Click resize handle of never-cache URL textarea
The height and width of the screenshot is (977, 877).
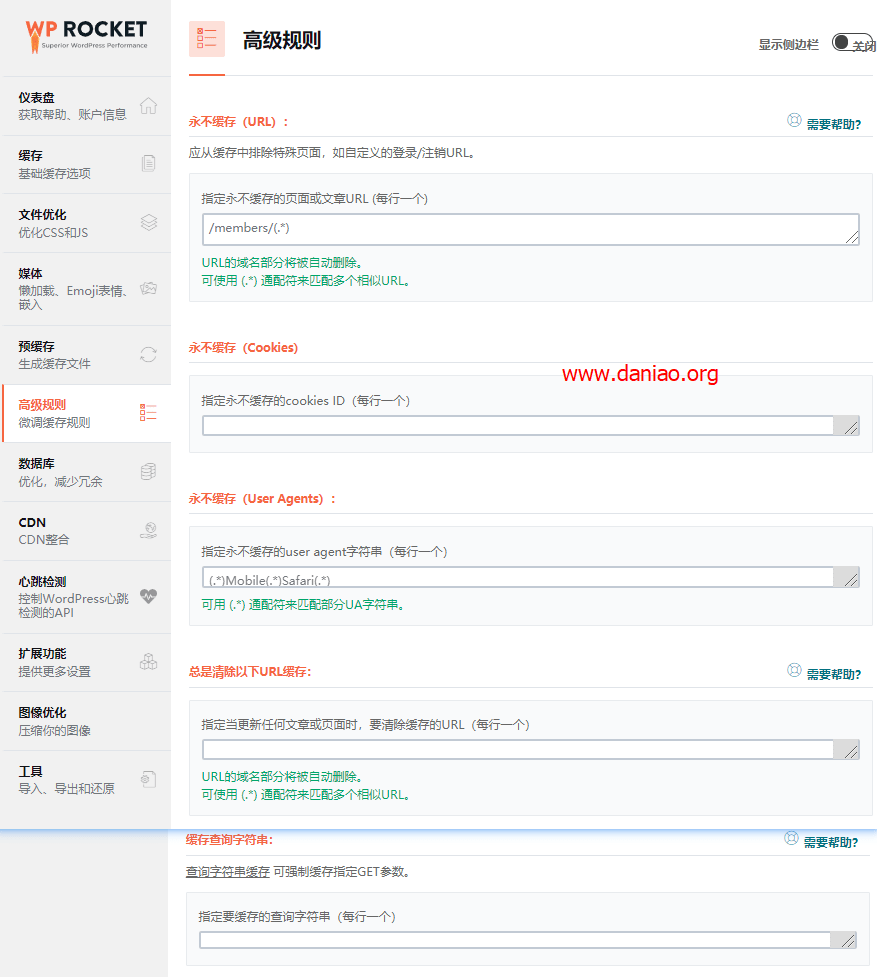(x=852, y=237)
